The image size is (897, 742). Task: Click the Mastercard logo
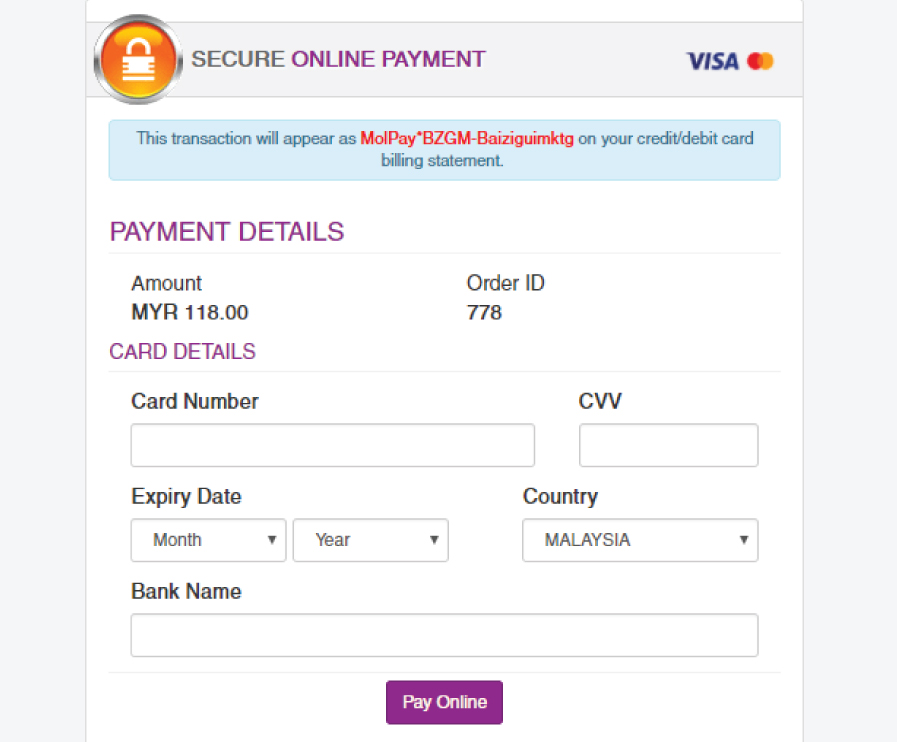760,61
